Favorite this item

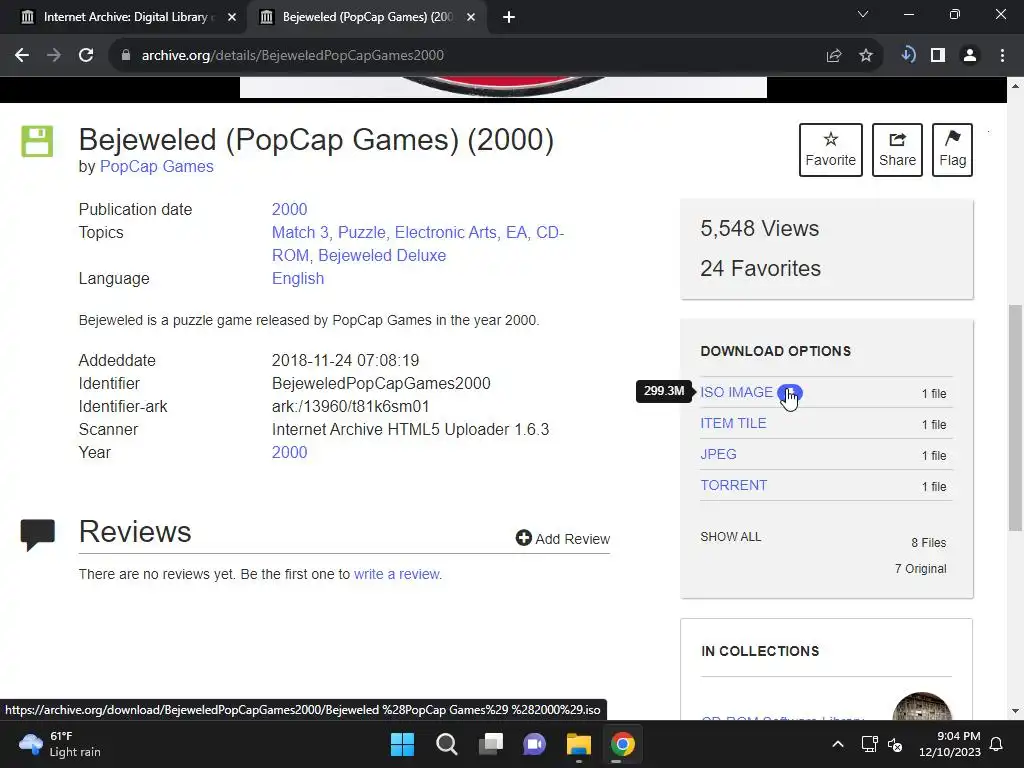coord(831,150)
